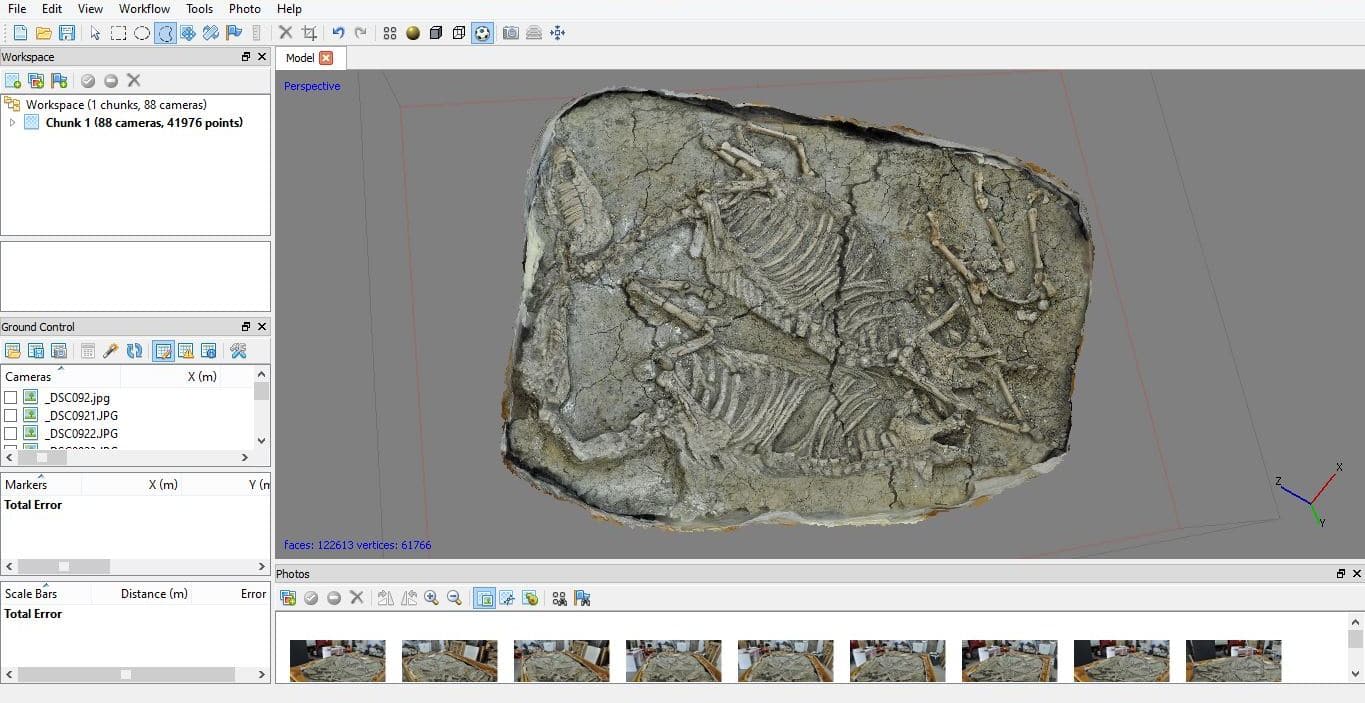This screenshot has width=1365, height=703.
Task: Activate the Crop Selection tool
Action: click(x=309, y=33)
